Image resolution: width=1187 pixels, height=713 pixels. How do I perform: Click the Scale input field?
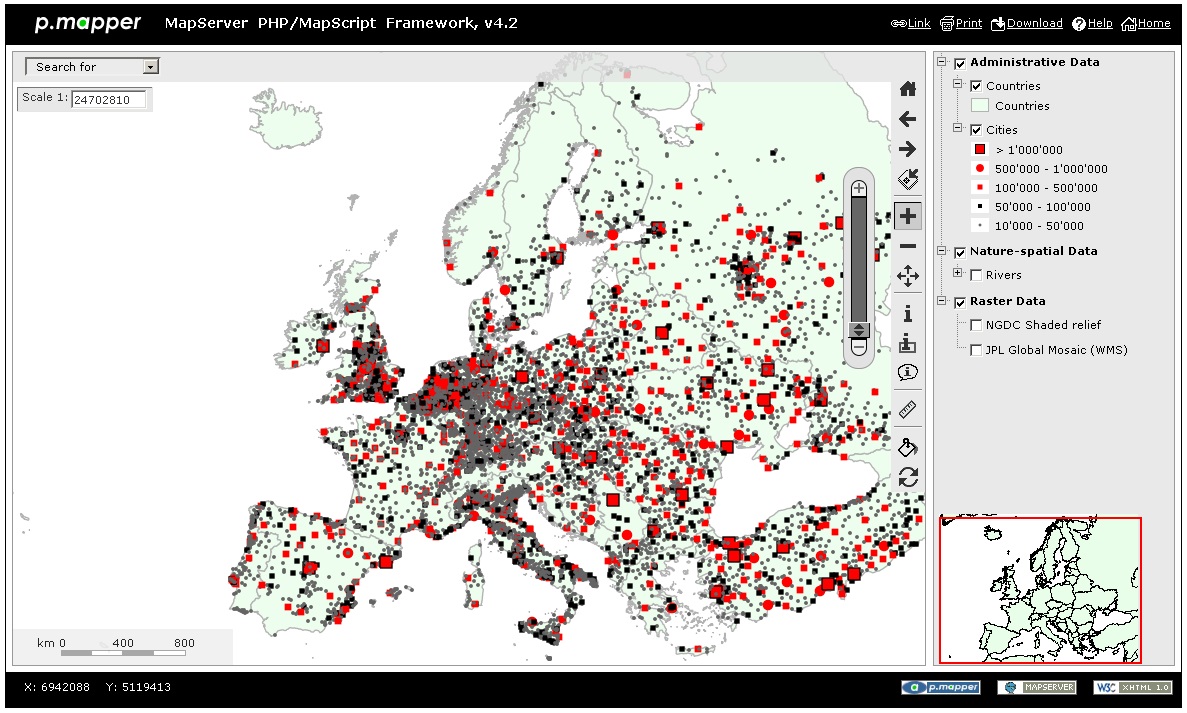pos(108,100)
